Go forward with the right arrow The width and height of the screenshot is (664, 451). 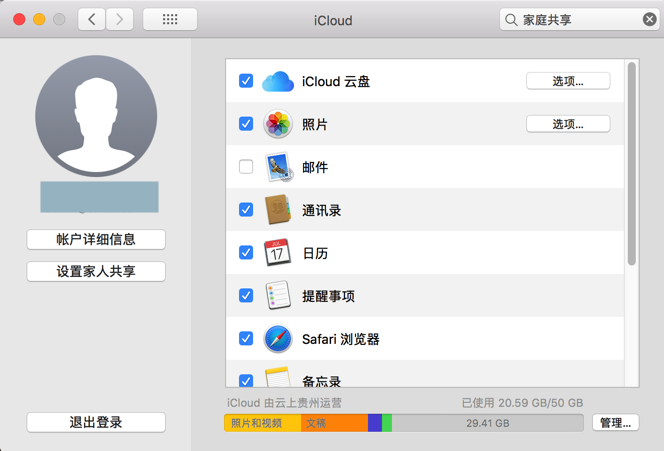(120, 19)
